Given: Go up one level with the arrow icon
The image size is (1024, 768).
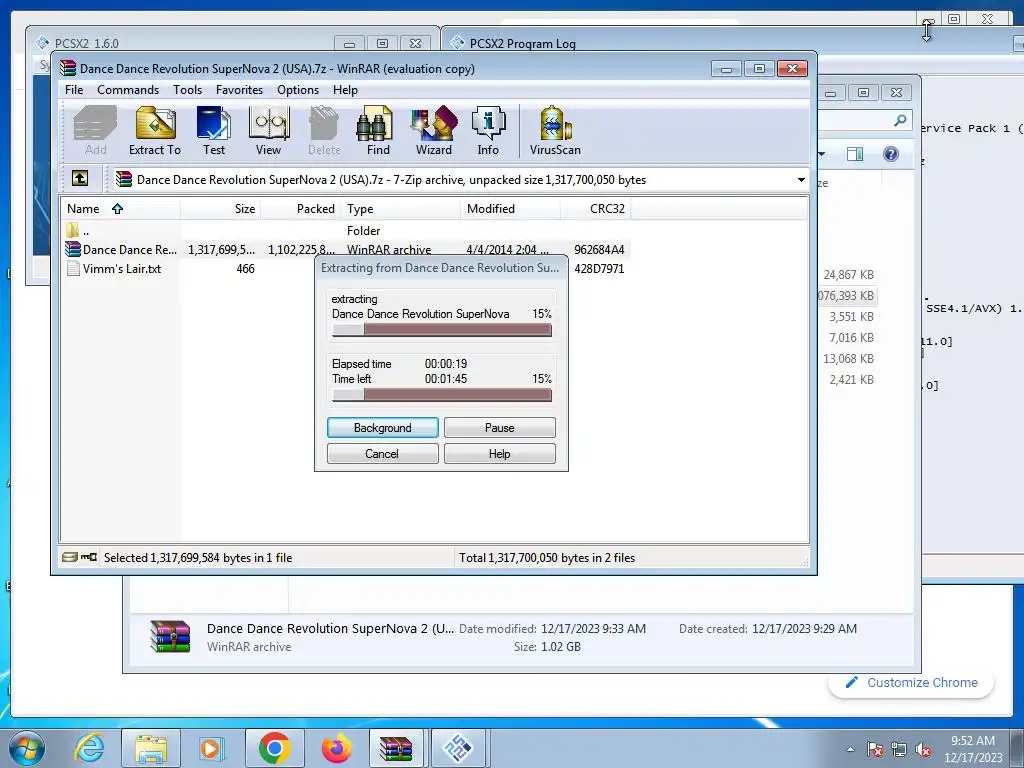Looking at the screenshot, I should tap(80, 178).
